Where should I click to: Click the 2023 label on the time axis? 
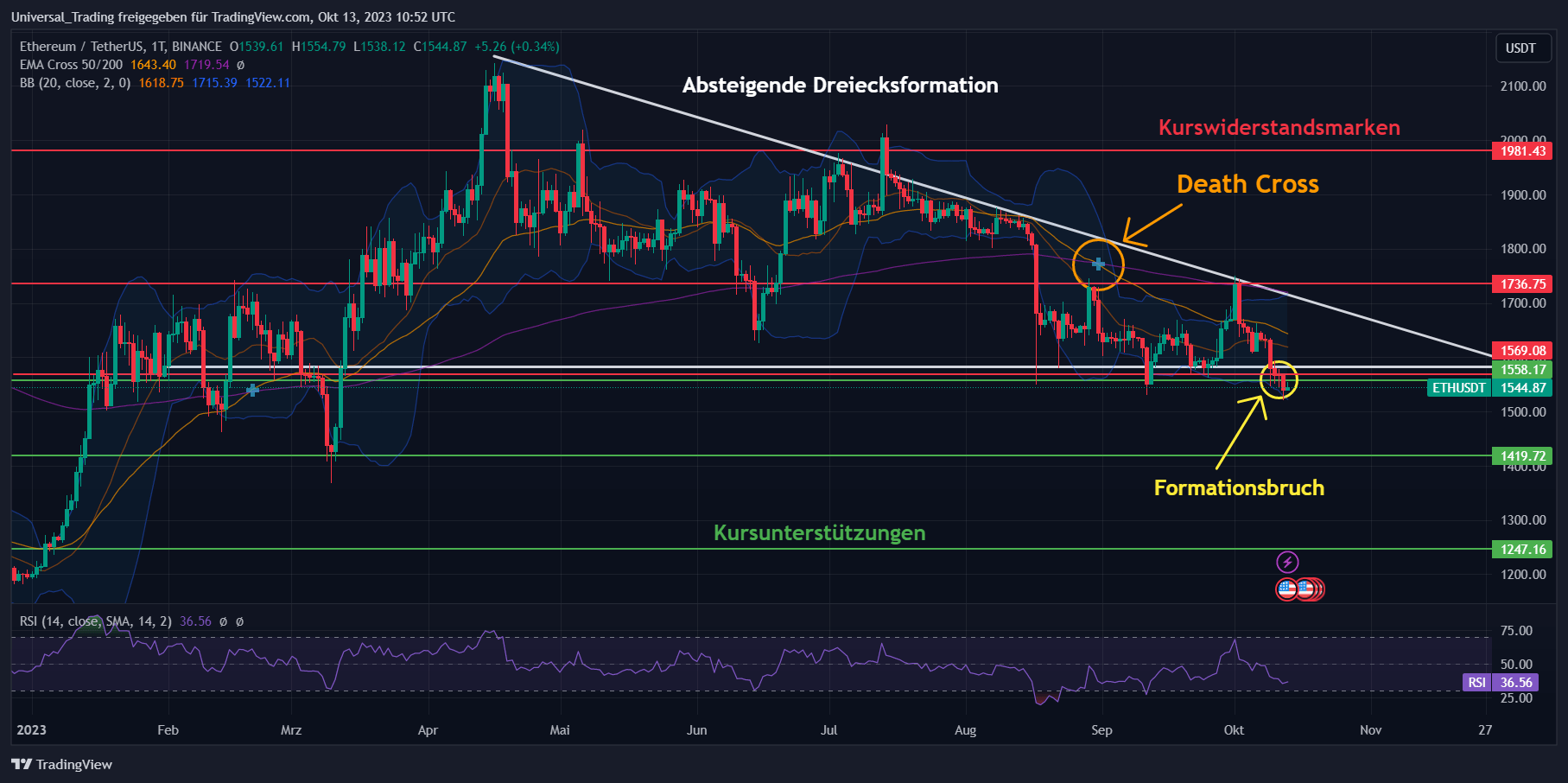coord(31,730)
